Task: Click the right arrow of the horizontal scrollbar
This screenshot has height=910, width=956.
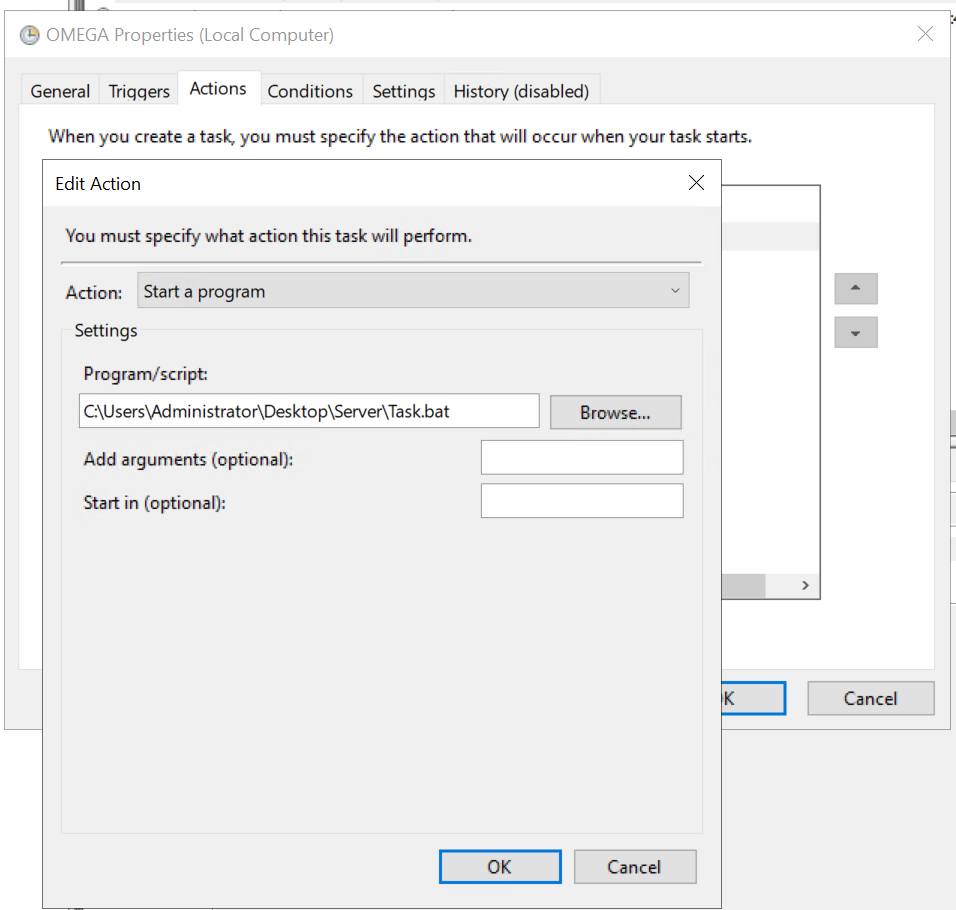Action: click(805, 586)
